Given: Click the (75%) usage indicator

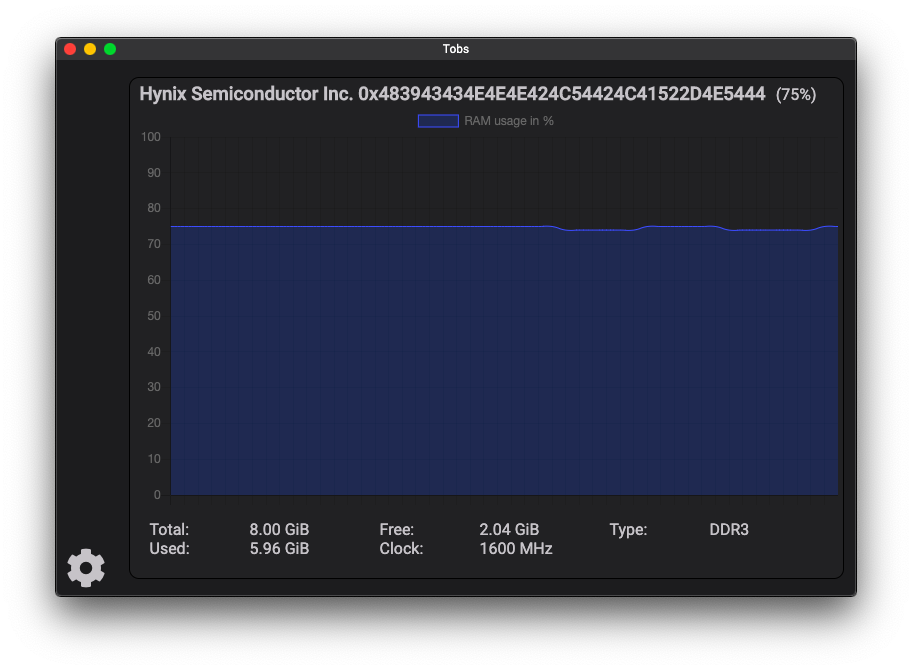Looking at the screenshot, I should (796, 94).
